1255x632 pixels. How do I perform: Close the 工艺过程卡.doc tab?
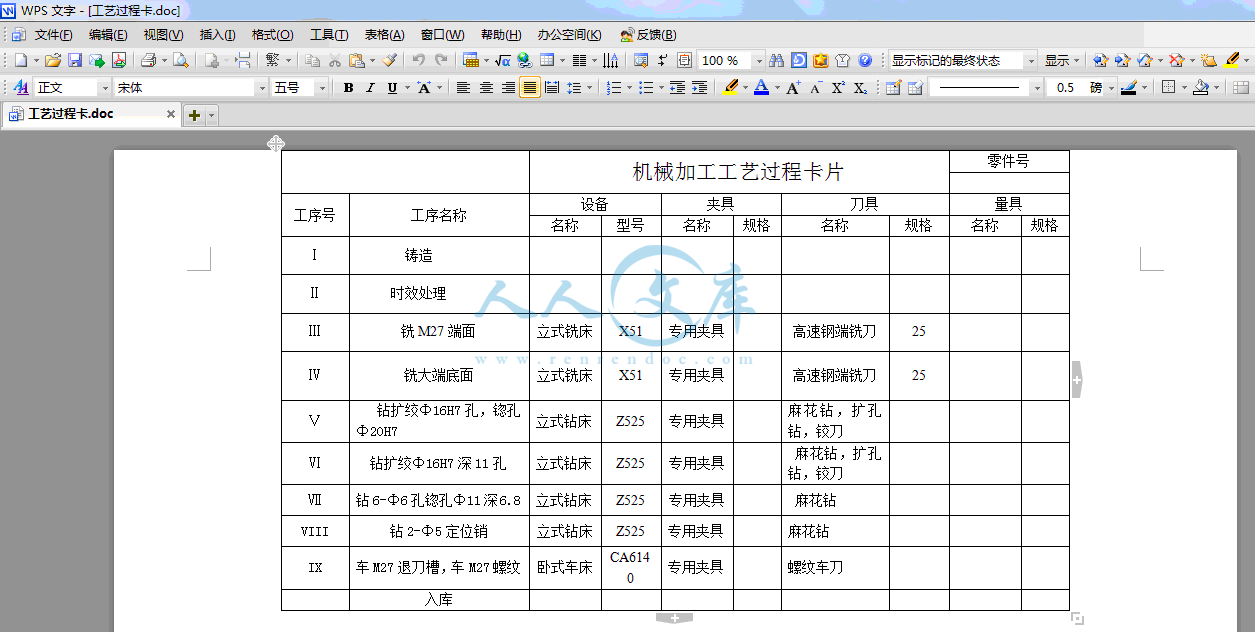tap(171, 114)
